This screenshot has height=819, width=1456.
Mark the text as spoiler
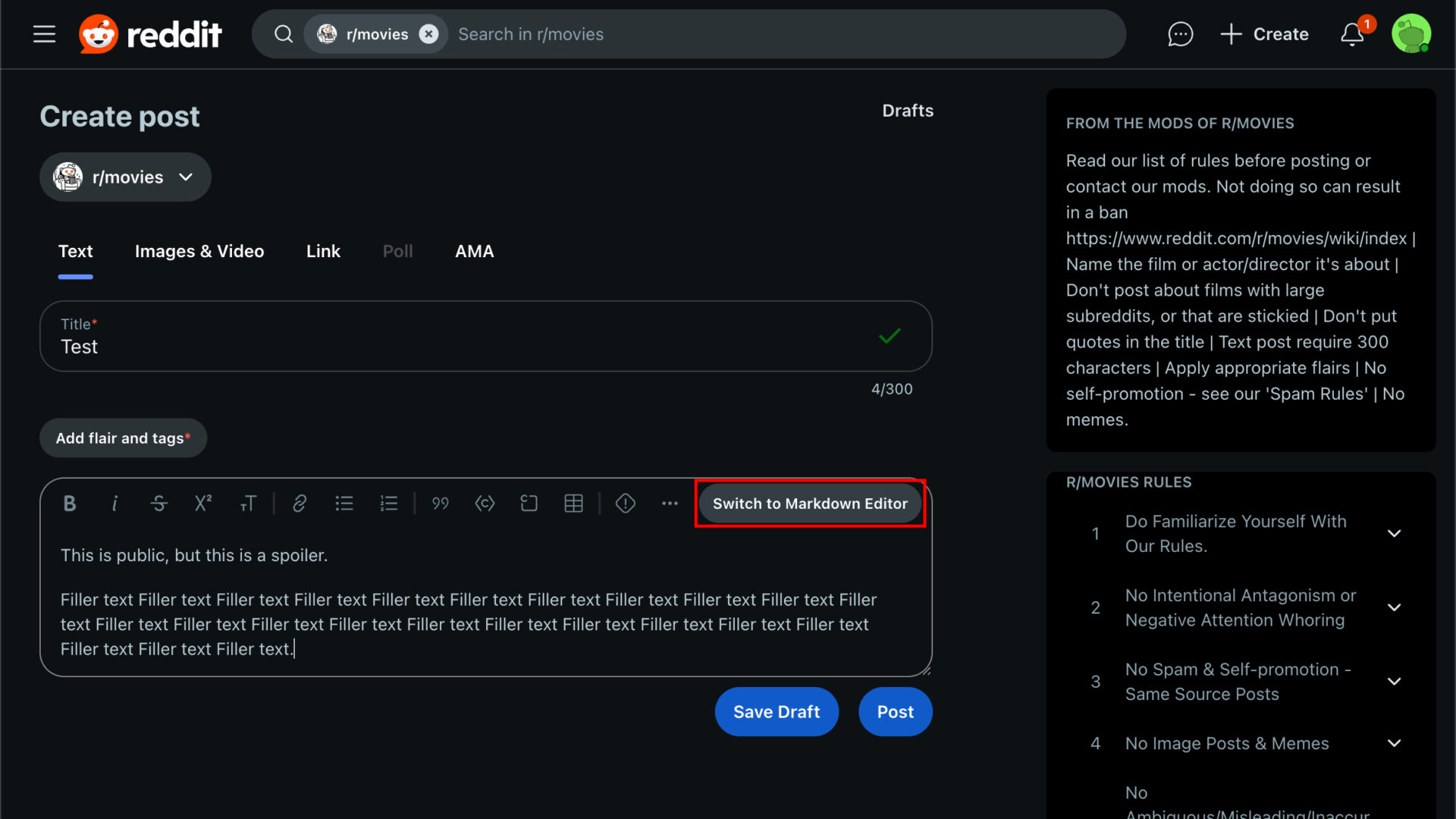(626, 503)
